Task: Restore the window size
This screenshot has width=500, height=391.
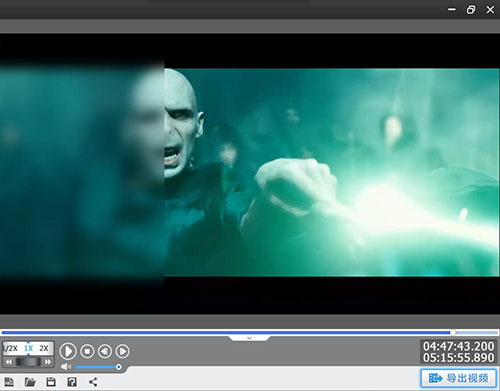Action: (471, 10)
